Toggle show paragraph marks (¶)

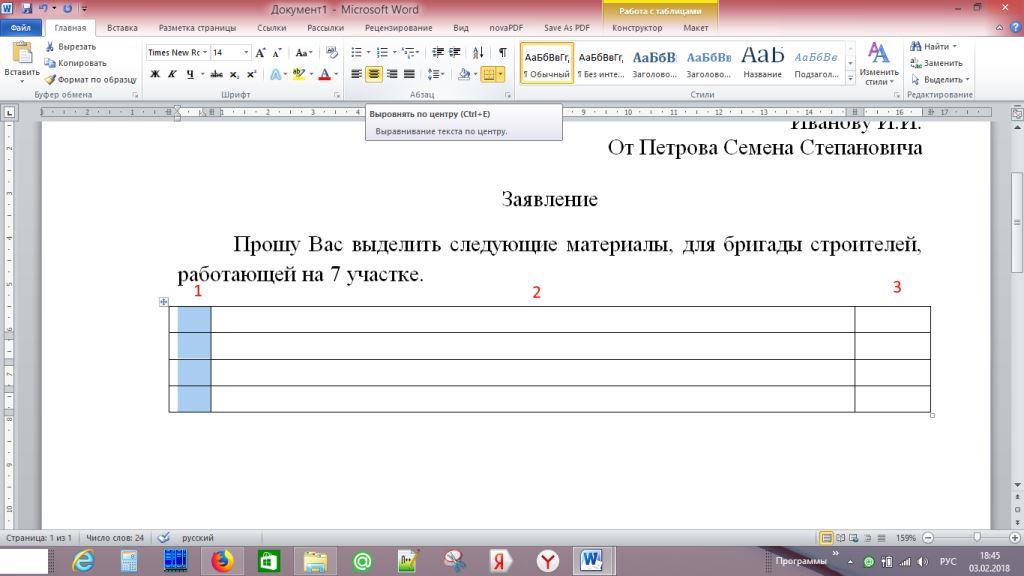point(502,53)
